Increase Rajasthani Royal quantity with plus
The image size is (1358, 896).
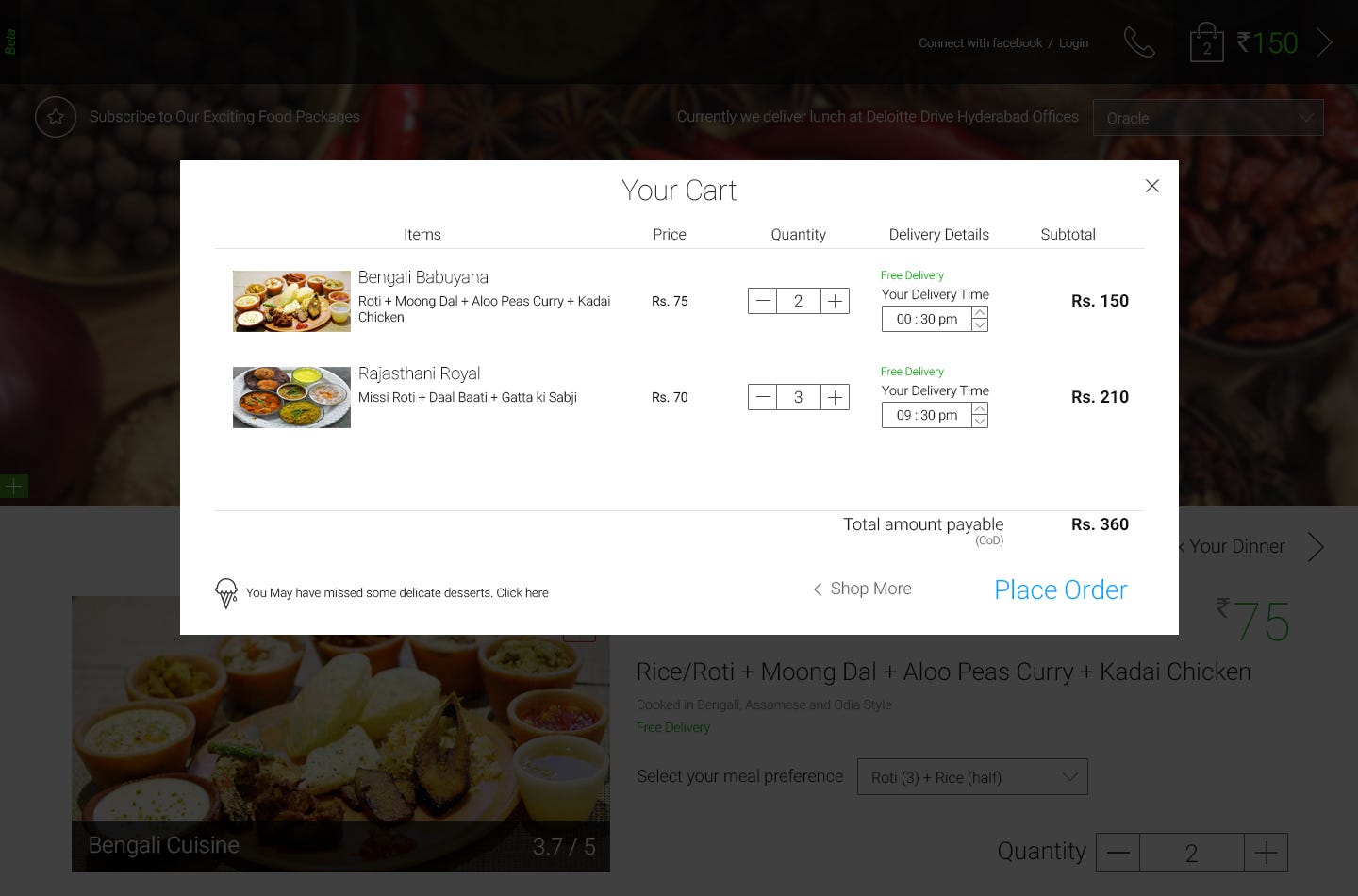(x=835, y=397)
